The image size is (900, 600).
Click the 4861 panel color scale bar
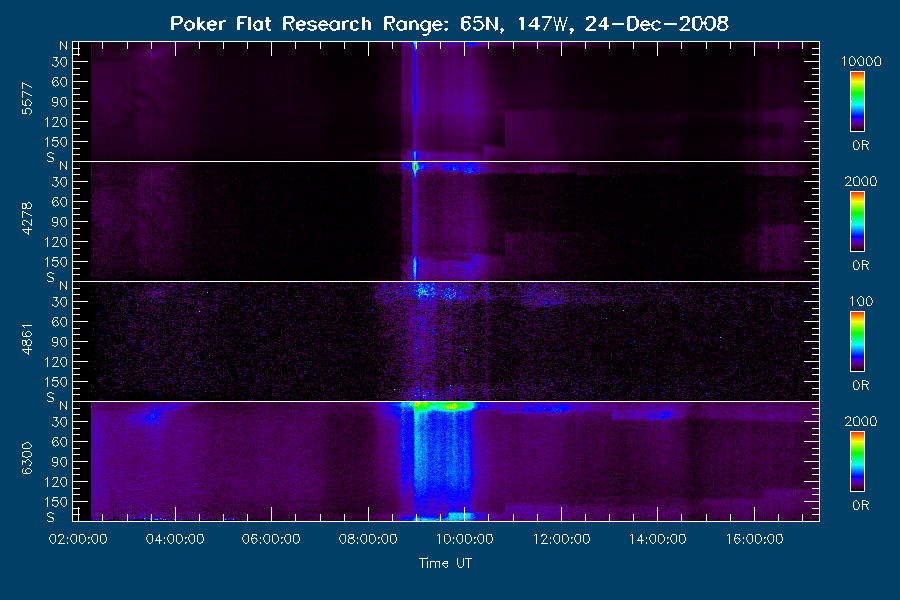click(858, 342)
